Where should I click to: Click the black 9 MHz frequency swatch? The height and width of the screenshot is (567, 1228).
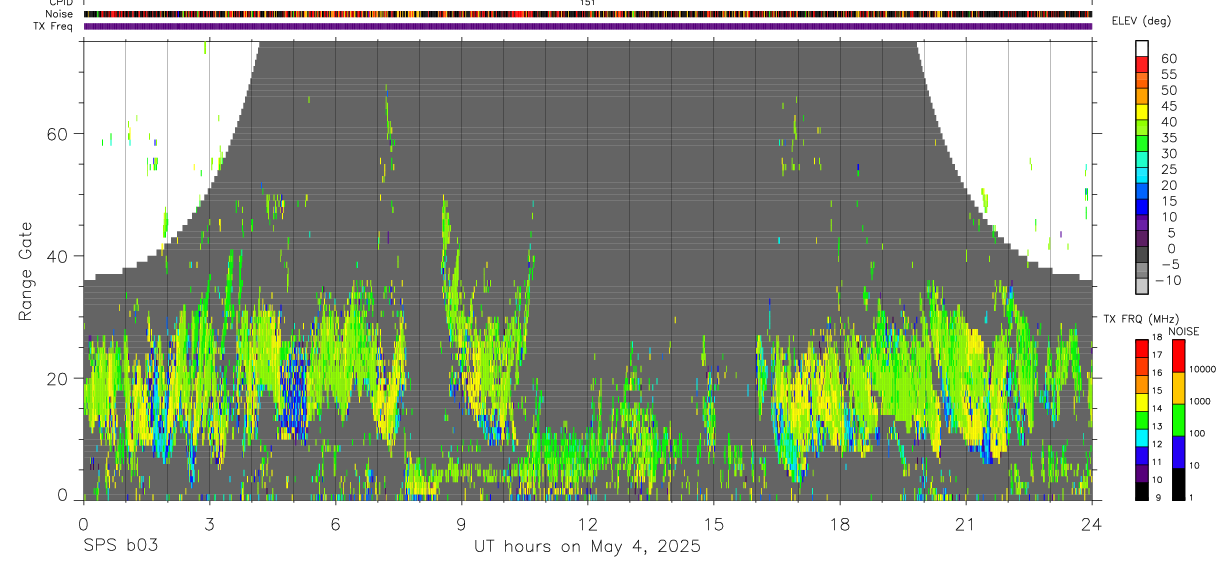pyautogui.click(x=1141, y=491)
